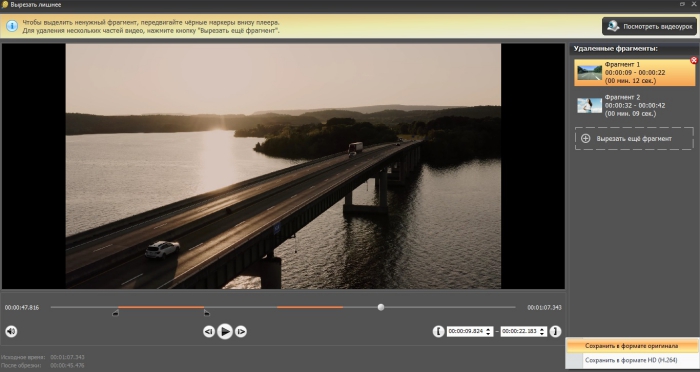The image size is (700, 372).
Task: Step forward one frame
Action: (x=241, y=331)
